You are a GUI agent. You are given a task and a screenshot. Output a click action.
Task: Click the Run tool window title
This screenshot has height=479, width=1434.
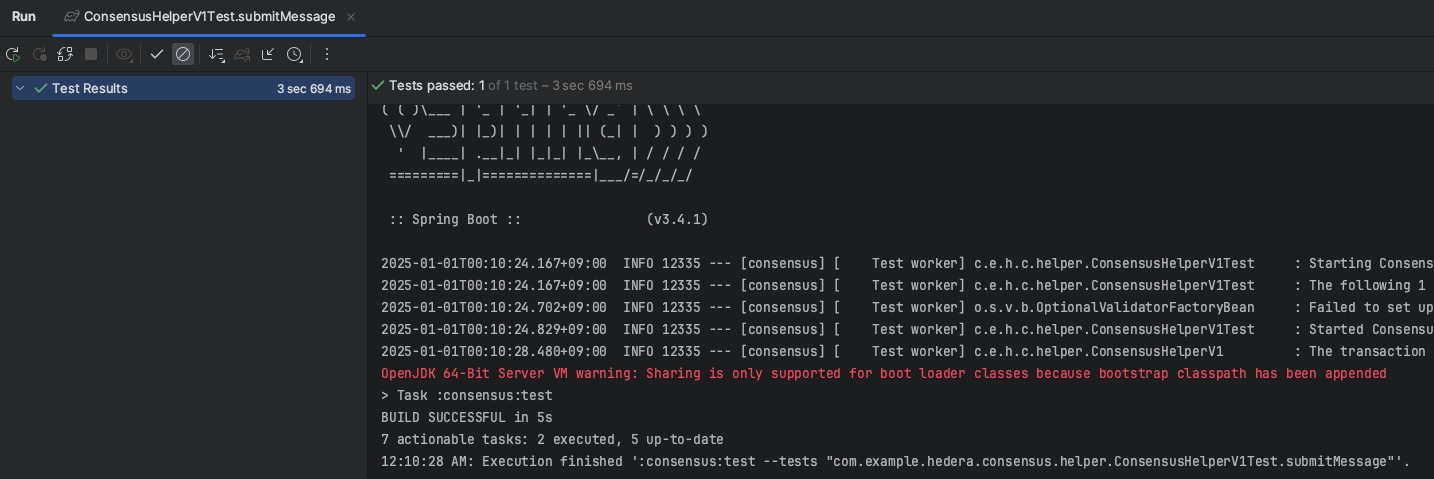[24, 17]
